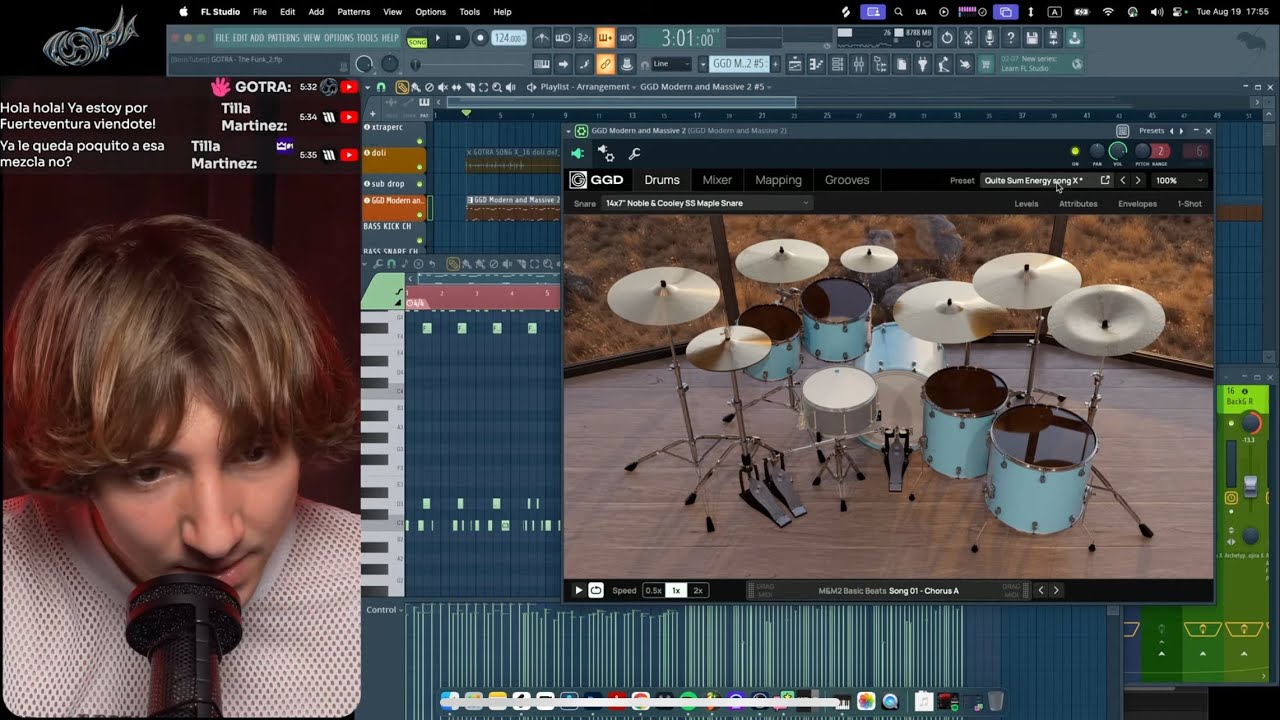Set groove speed to 0.5x
The height and width of the screenshot is (720, 1280).
(653, 590)
